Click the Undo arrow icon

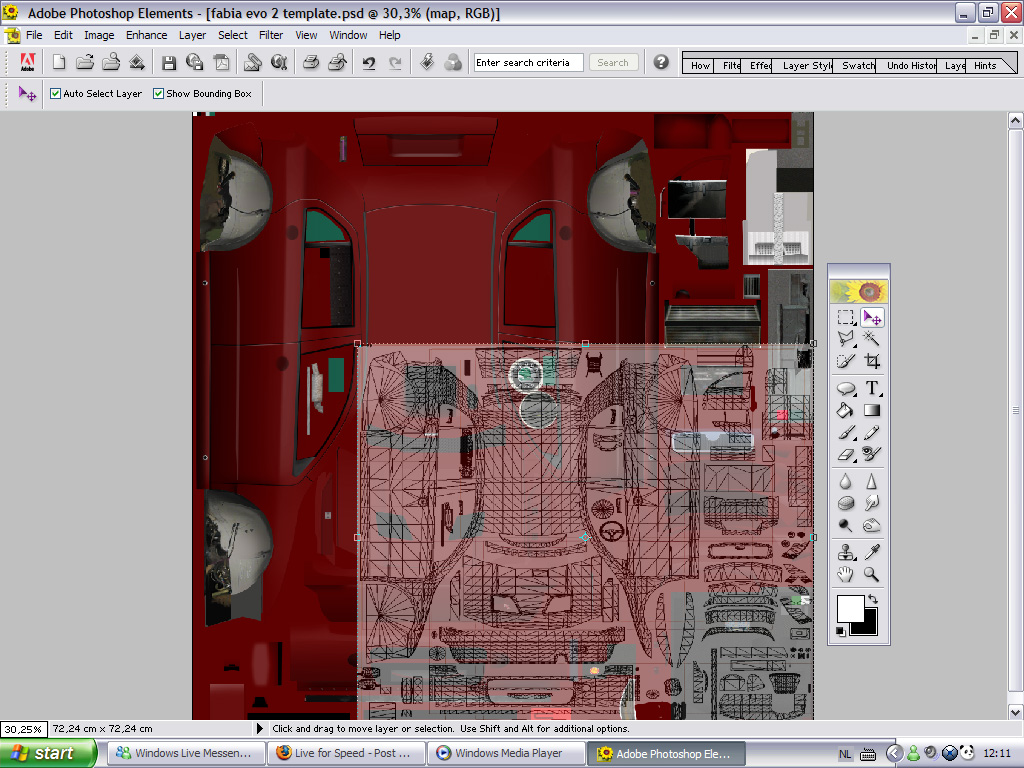369,63
